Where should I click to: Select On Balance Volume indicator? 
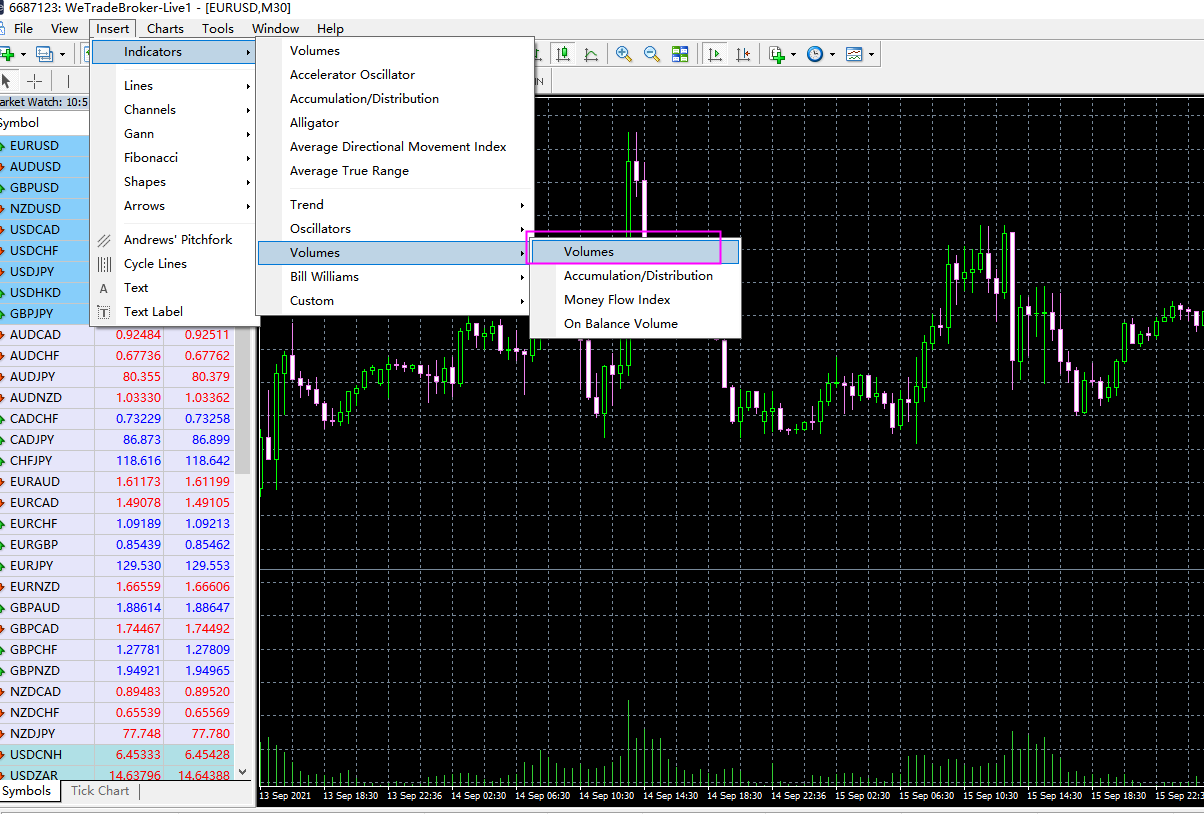620,324
